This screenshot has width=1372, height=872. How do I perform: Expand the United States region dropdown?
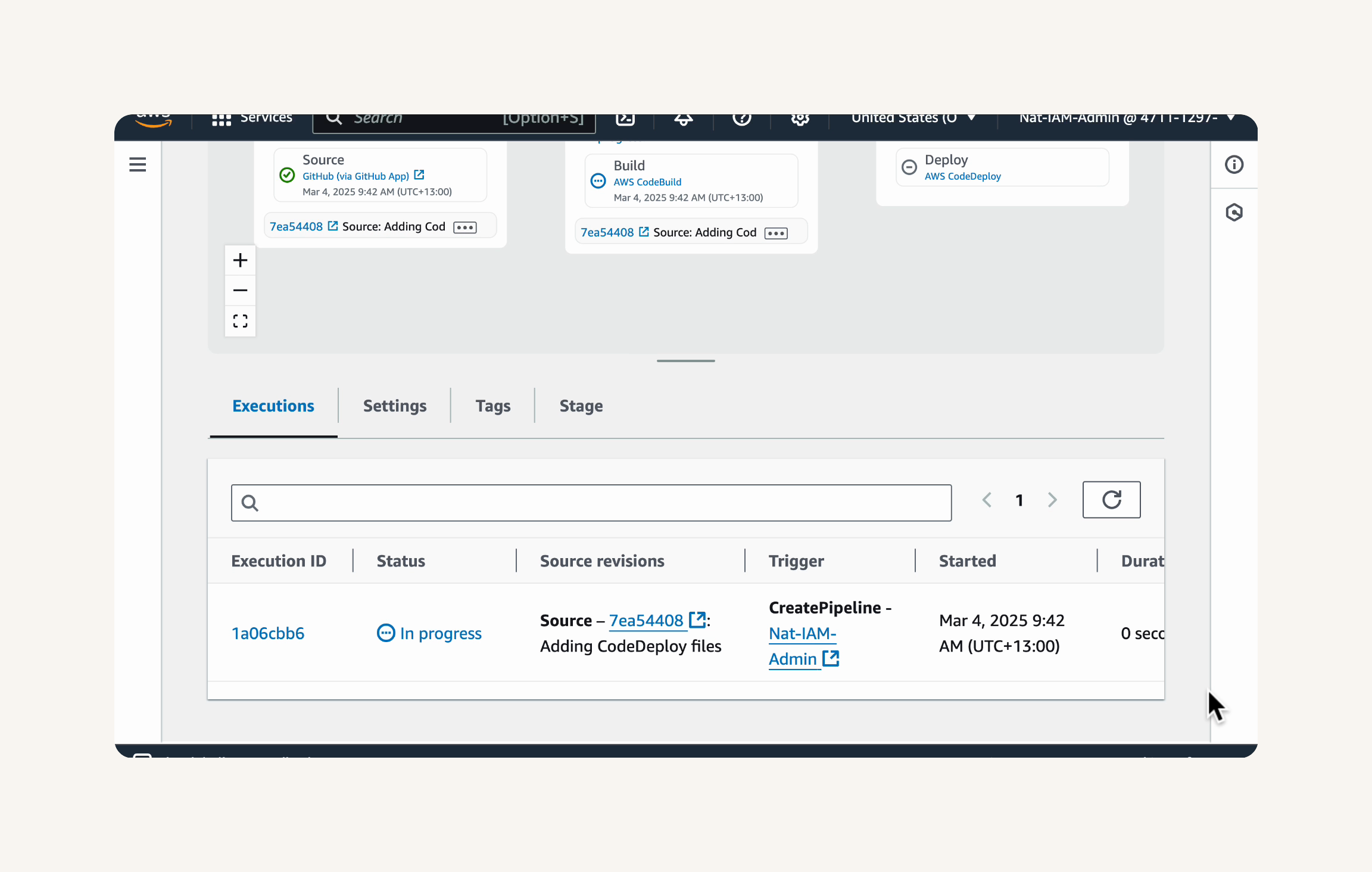pyautogui.click(x=913, y=119)
